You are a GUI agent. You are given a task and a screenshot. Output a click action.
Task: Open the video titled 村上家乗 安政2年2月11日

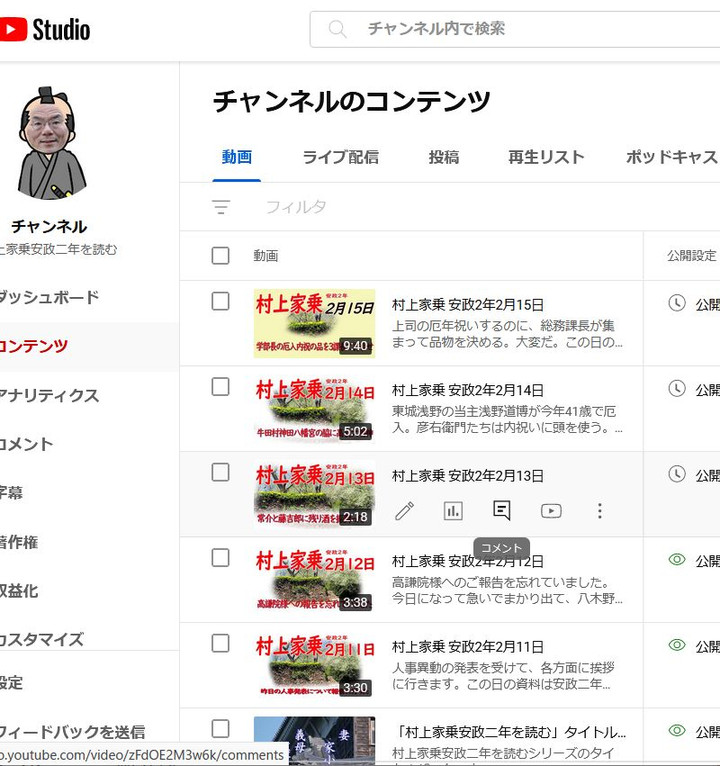(x=468, y=647)
